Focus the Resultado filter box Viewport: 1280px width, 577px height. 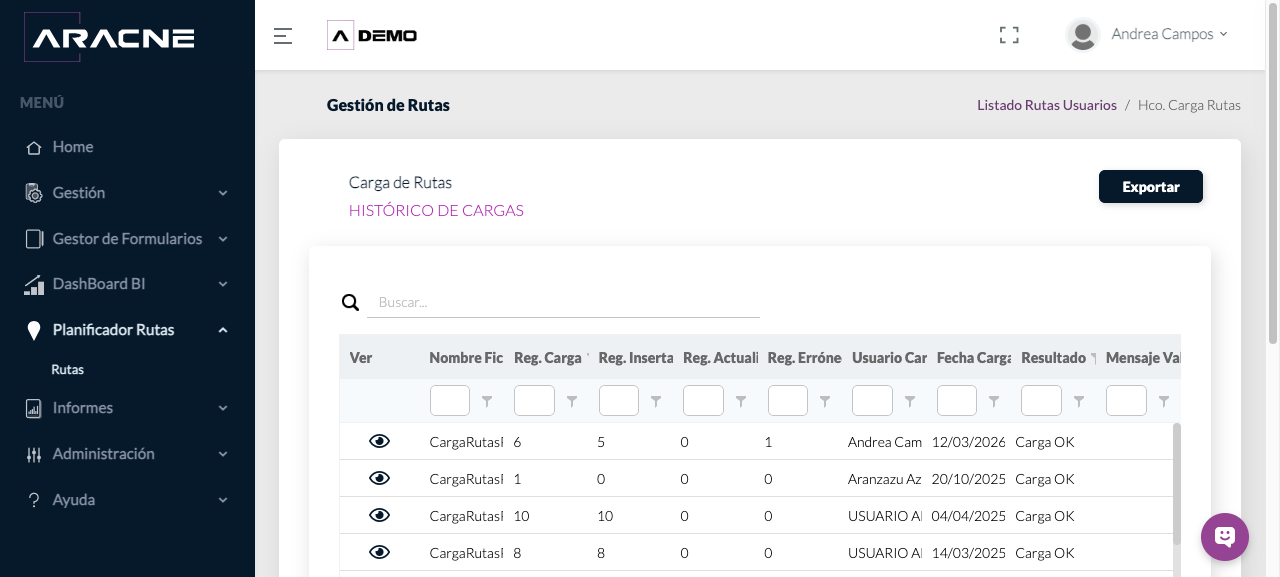(1041, 401)
